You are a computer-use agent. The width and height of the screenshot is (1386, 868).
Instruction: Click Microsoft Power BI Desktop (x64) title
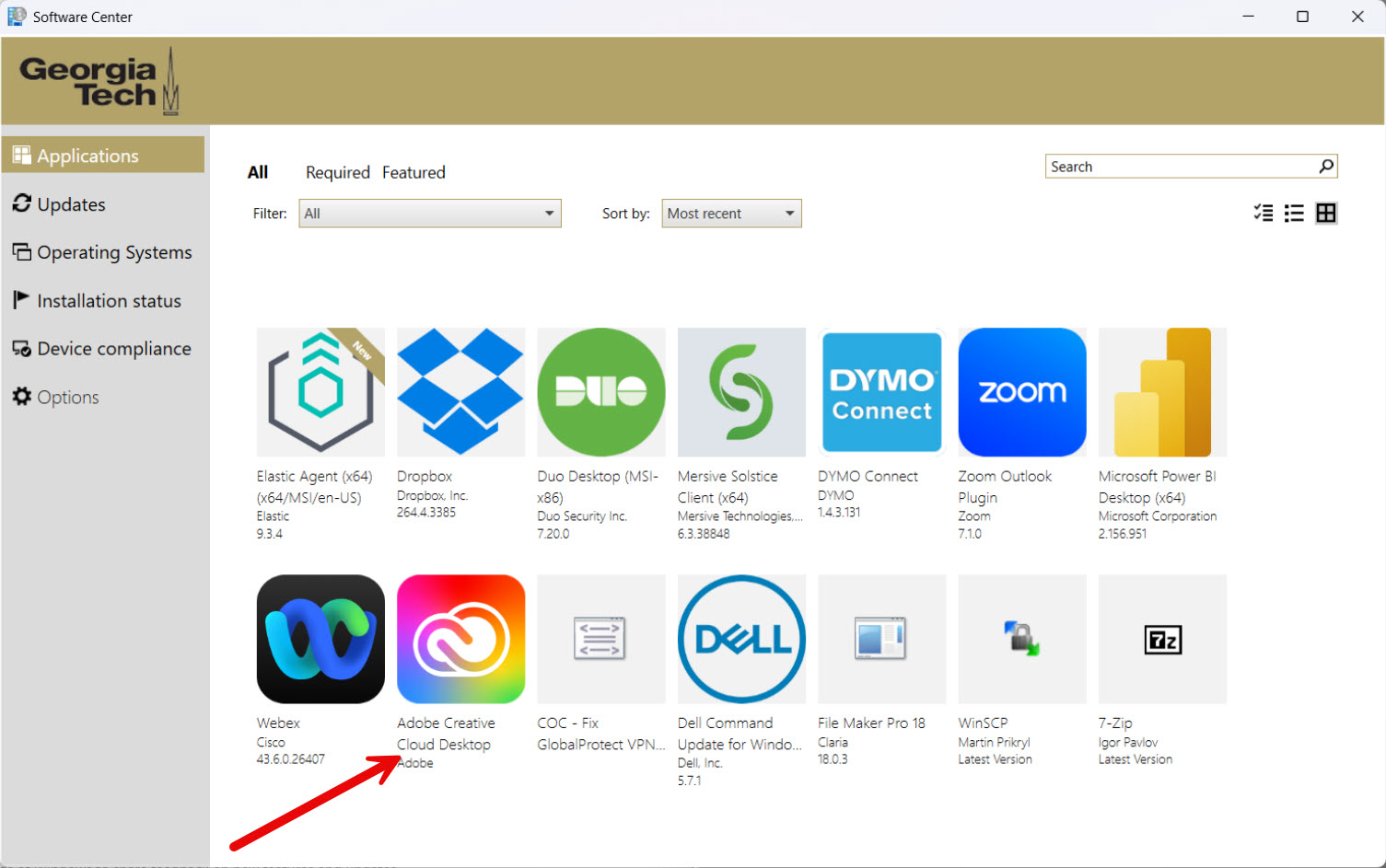1157,487
